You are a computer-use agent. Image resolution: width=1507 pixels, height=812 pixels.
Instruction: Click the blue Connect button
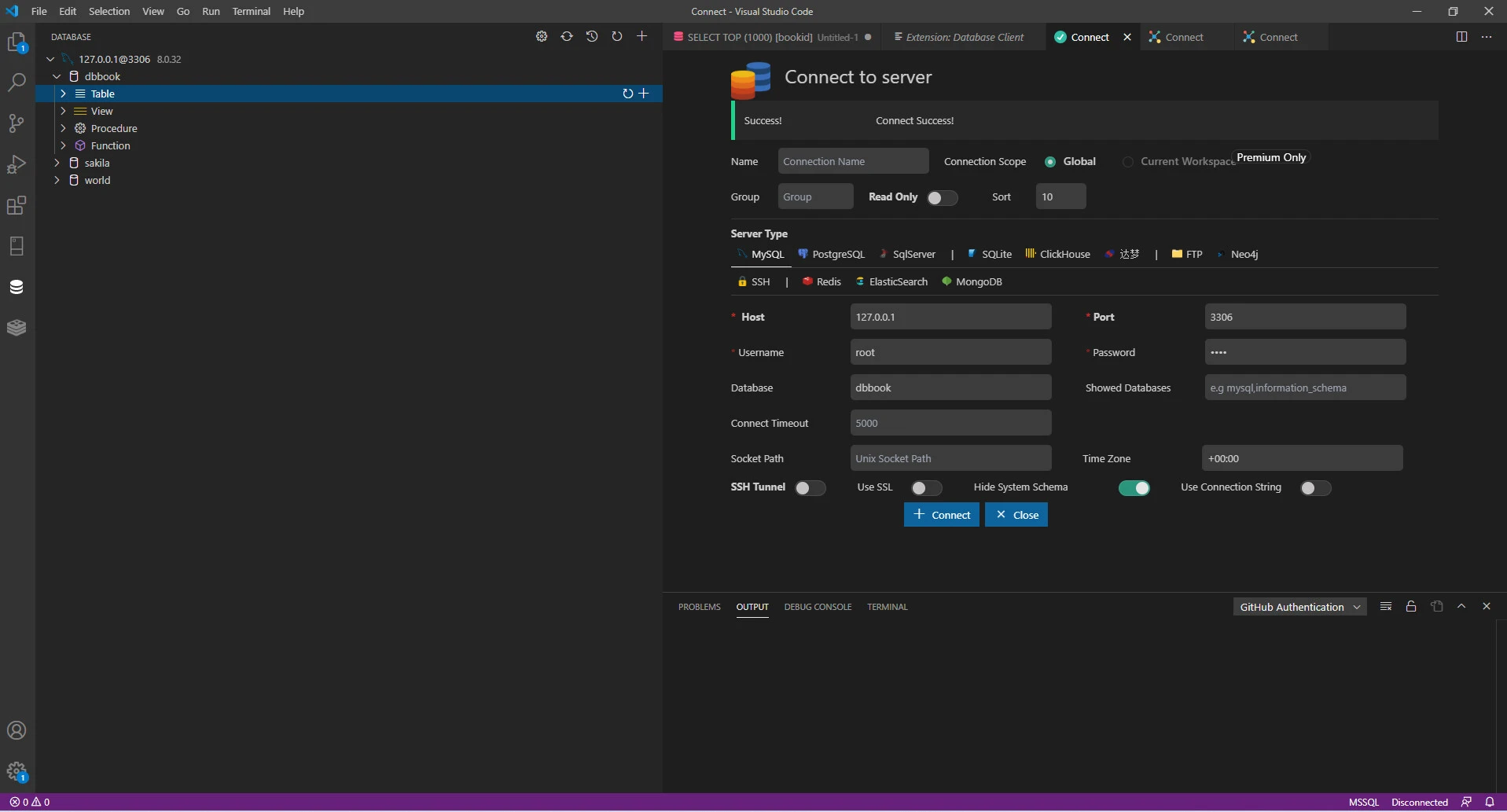click(x=941, y=515)
